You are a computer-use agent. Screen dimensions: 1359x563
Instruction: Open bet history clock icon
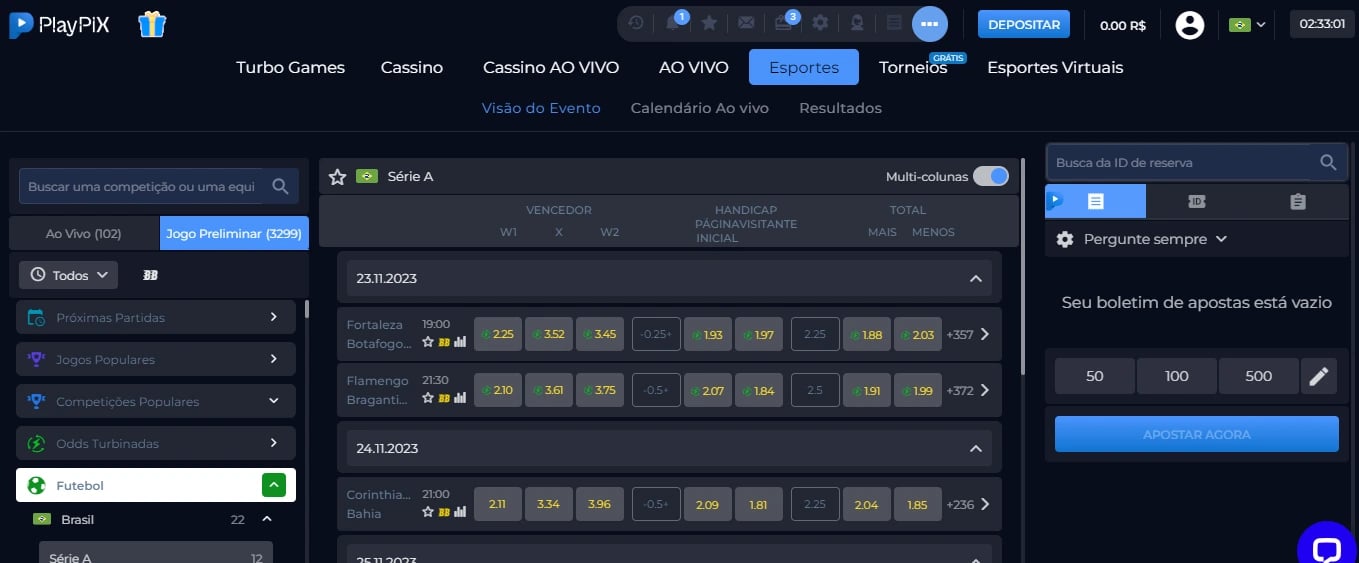636,23
